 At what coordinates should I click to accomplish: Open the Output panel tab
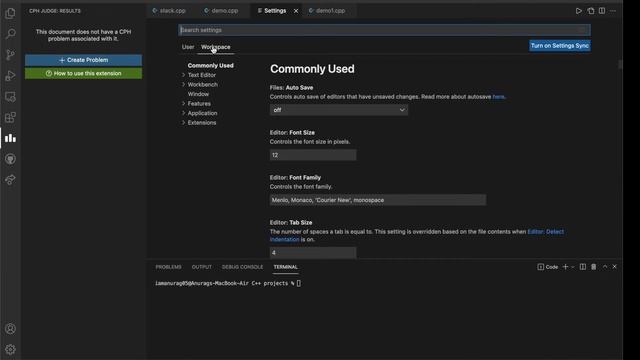pyautogui.click(x=202, y=267)
